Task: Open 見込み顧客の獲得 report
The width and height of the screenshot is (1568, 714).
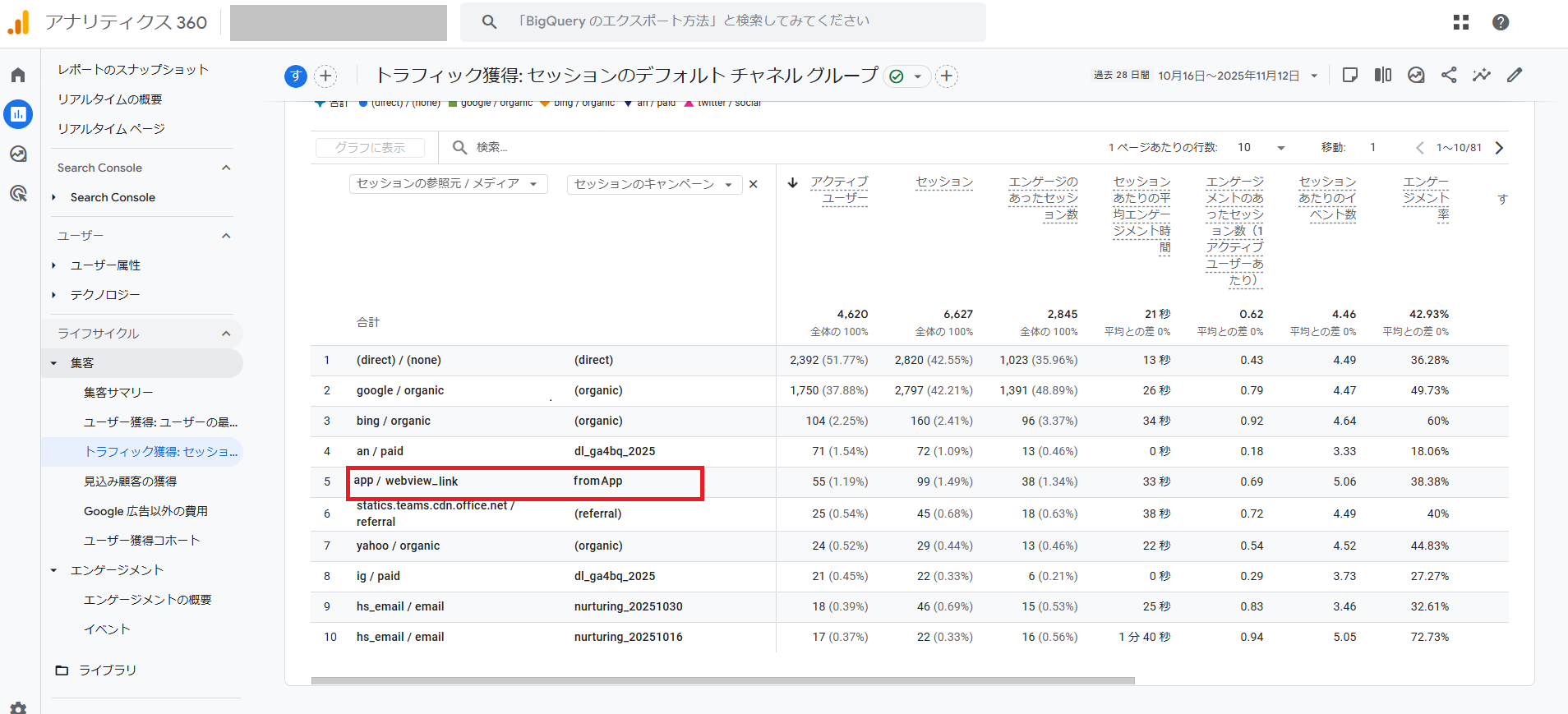Action: (130, 481)
